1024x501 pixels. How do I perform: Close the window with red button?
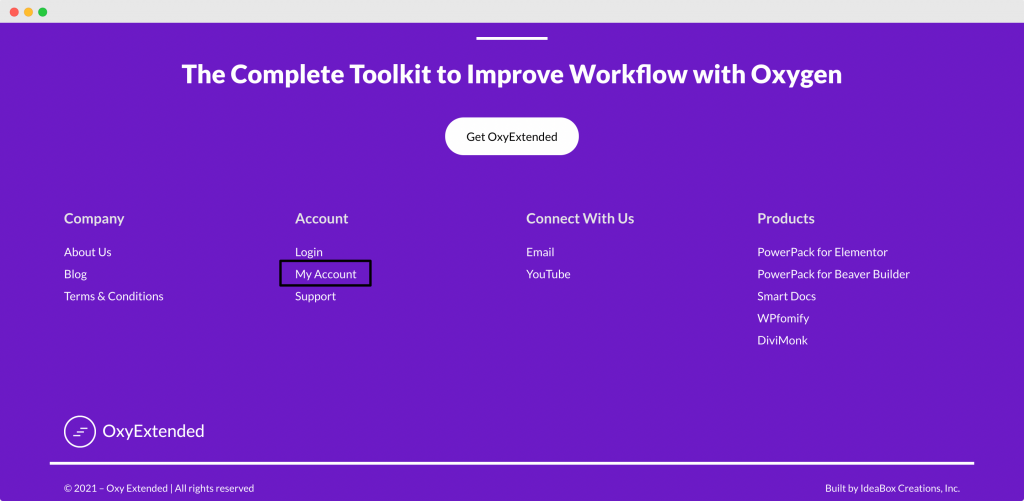[14, 12]
